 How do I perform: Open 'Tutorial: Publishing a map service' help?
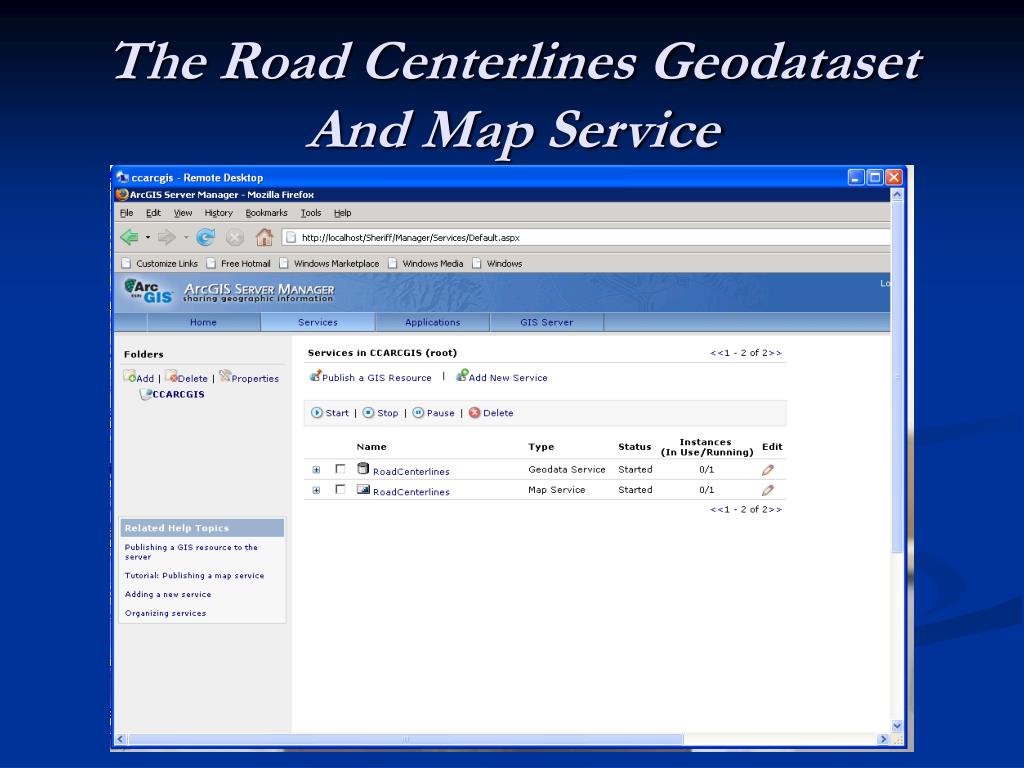195,575
